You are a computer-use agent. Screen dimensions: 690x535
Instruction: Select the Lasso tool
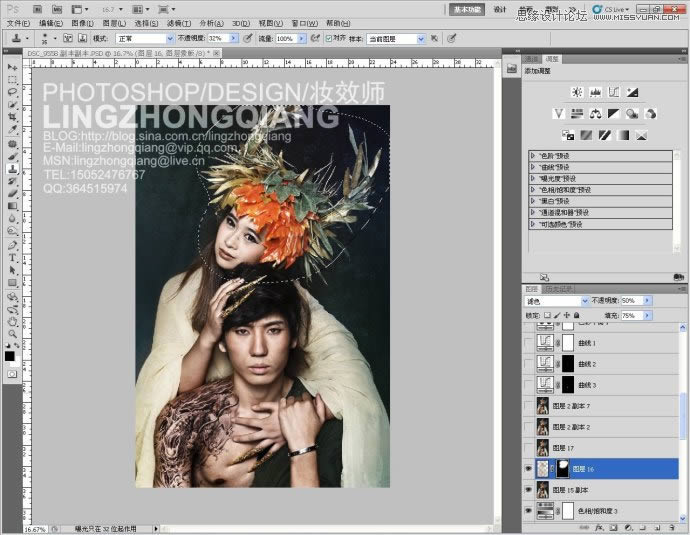(x=12, y=92)
